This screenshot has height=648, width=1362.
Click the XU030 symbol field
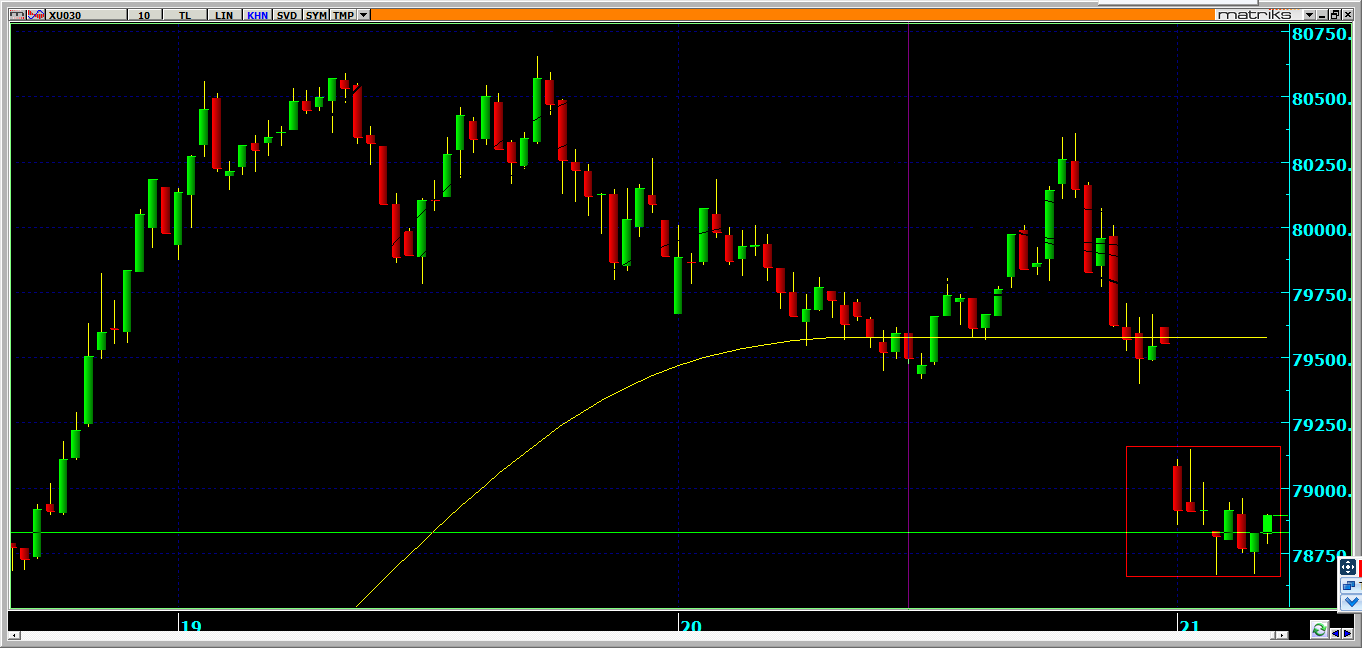(87, 15)
